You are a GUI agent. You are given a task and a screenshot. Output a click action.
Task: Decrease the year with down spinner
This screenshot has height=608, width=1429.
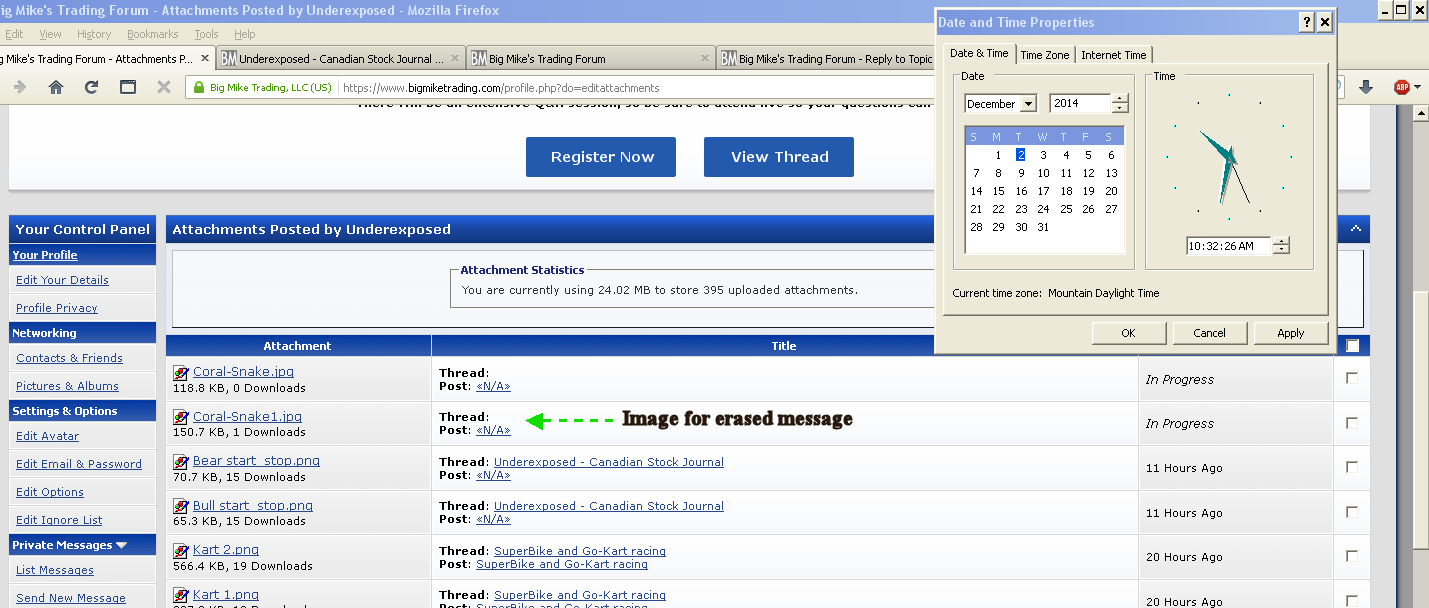tap(1120, 108)
